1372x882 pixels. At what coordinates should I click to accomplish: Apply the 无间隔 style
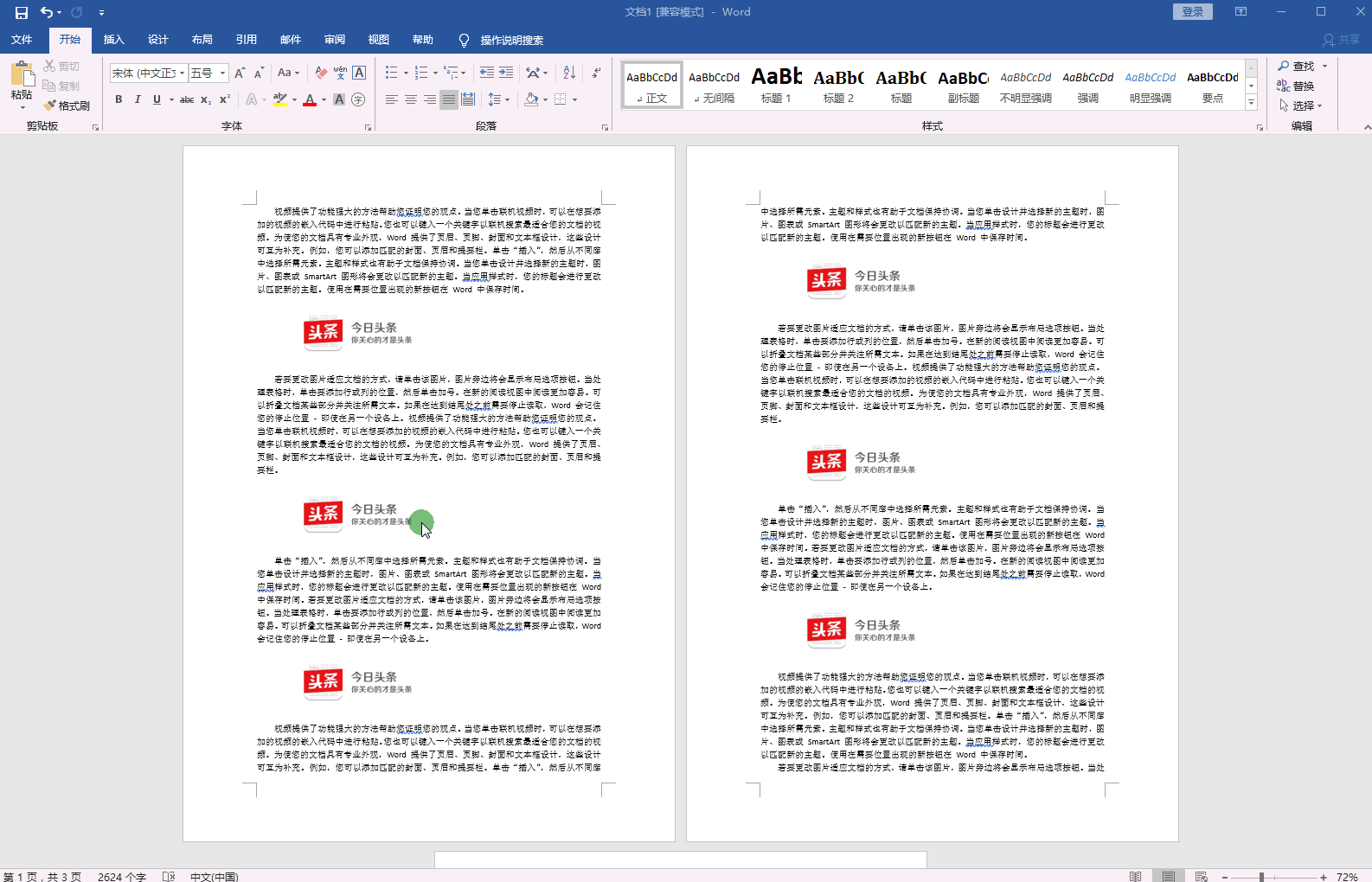[x=715, y=85]
